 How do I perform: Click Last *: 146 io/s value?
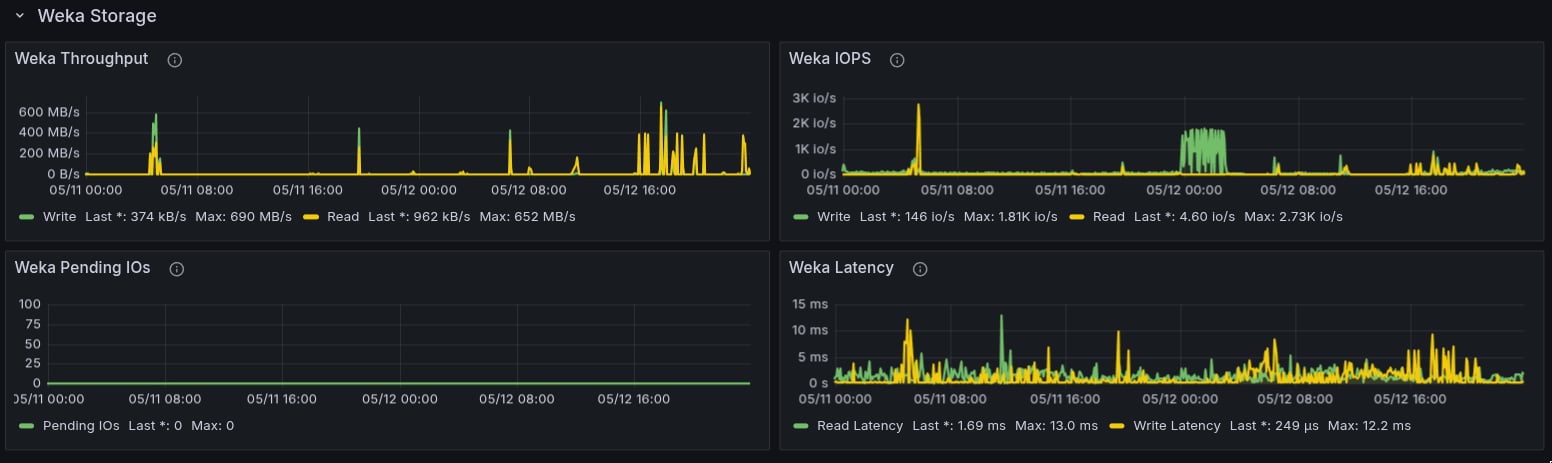click(x=907, y=217)
